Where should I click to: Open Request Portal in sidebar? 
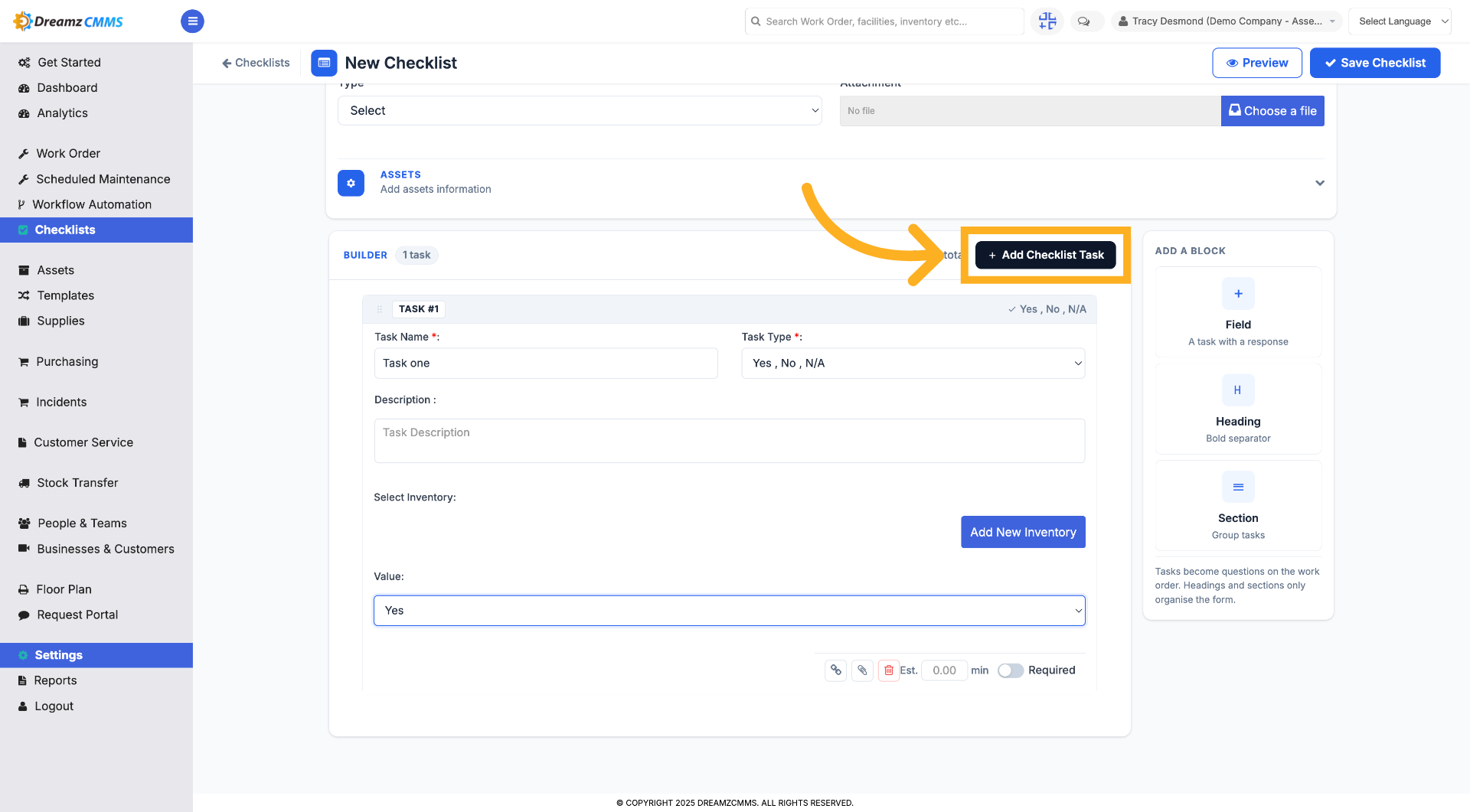(x=77, y=615)
